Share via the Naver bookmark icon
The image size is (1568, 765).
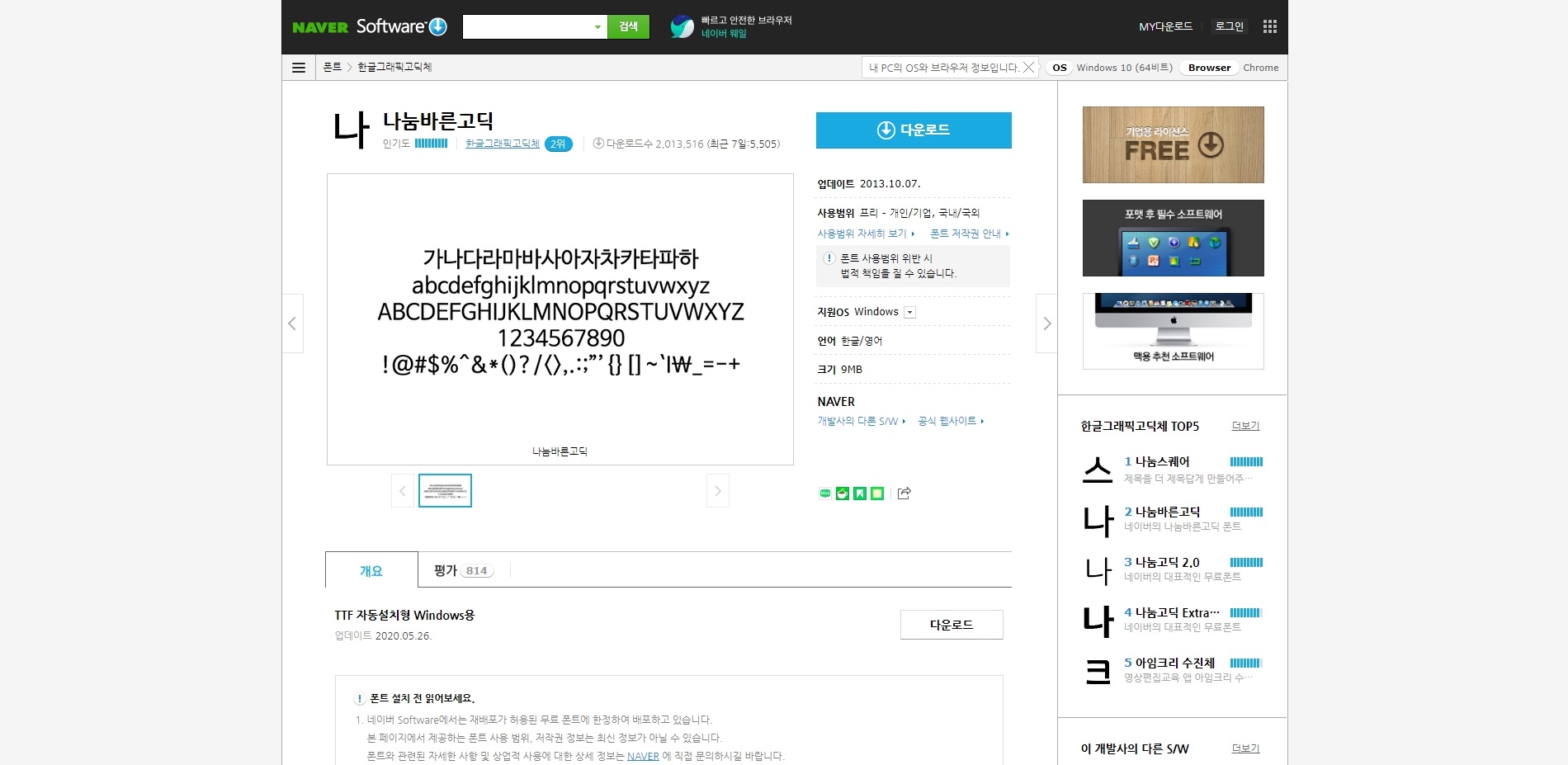pos(860,493)
